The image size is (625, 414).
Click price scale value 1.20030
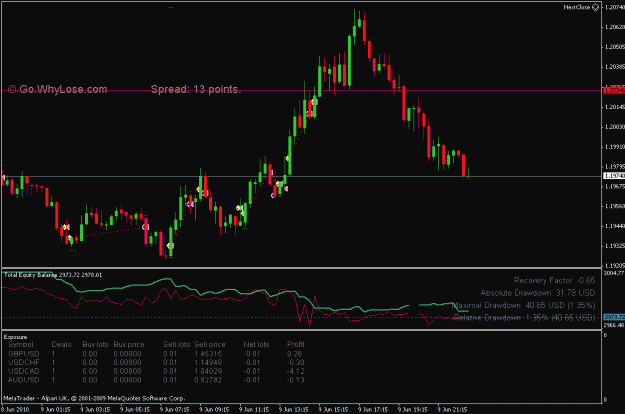pyautogui.click(x=615, y=127)
